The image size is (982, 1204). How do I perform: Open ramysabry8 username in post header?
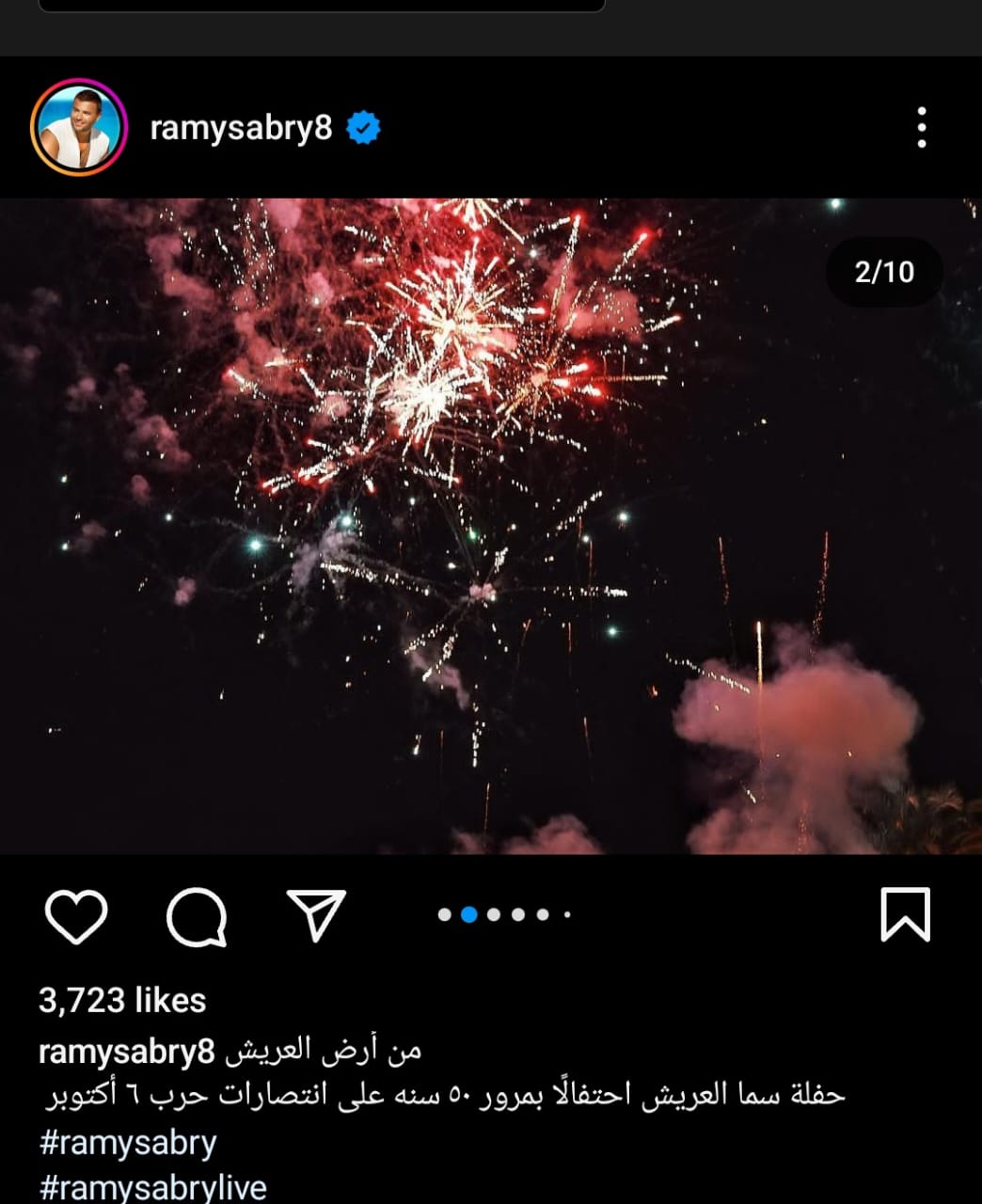pos(241,127)
